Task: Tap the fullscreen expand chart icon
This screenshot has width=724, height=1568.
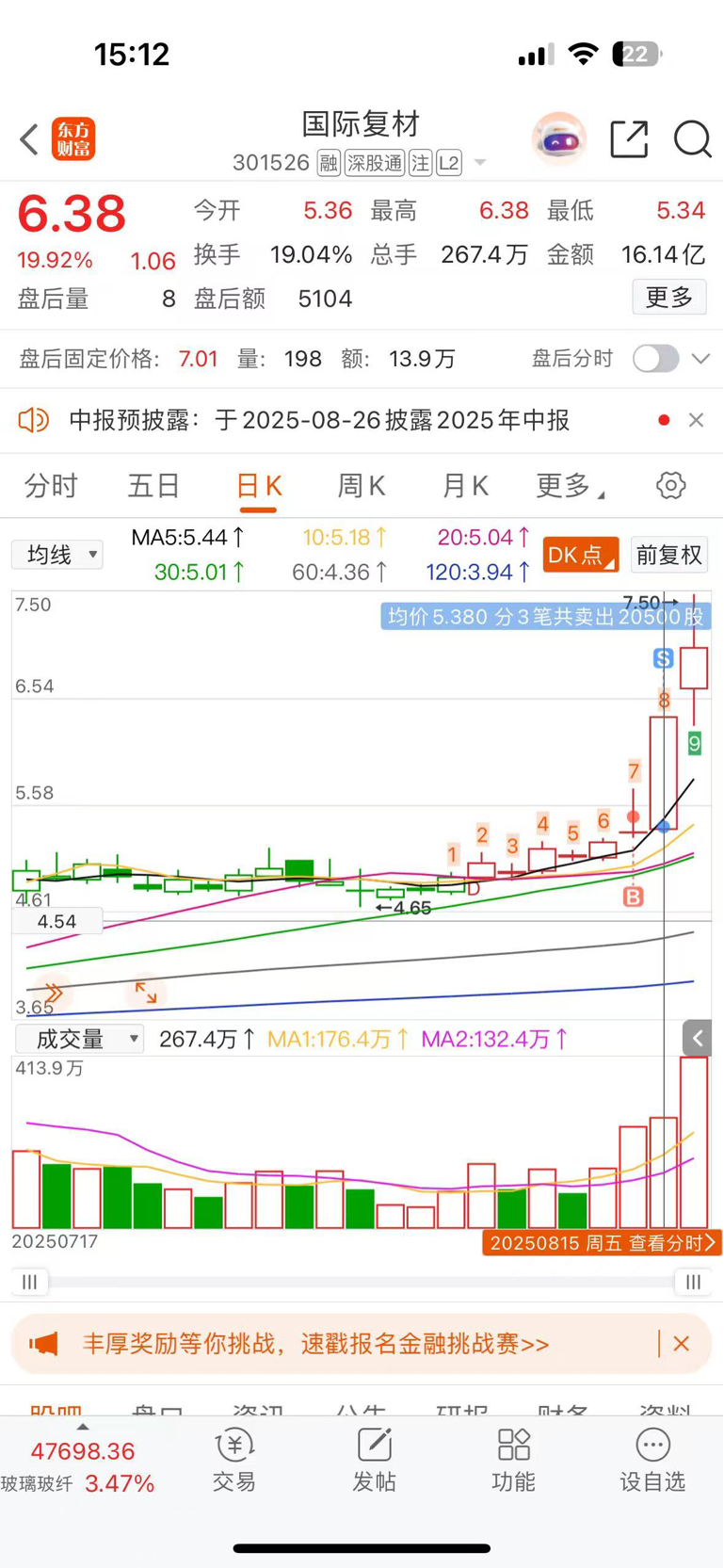Action: 145,991
